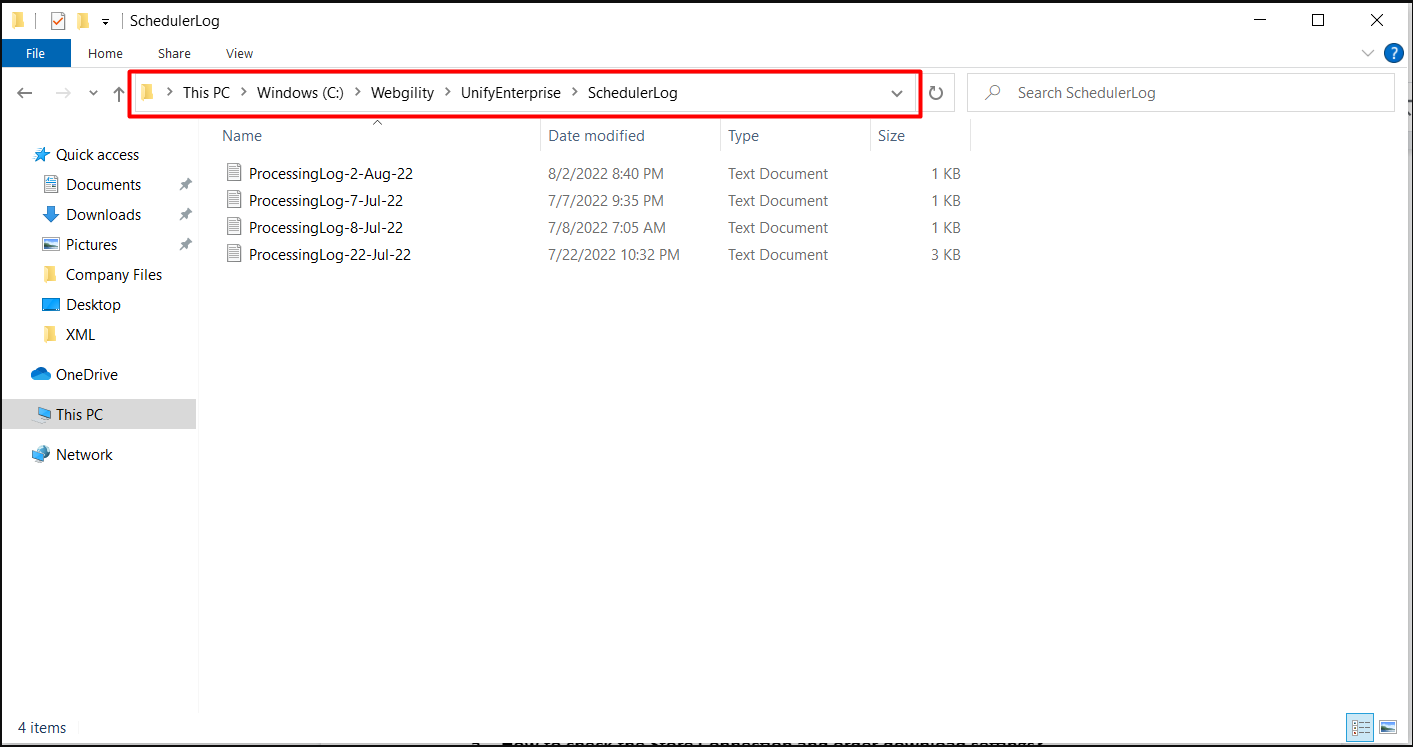Click New folder icon in title bar
Viewport: 1413px width, 747px height.
[83, 21]
